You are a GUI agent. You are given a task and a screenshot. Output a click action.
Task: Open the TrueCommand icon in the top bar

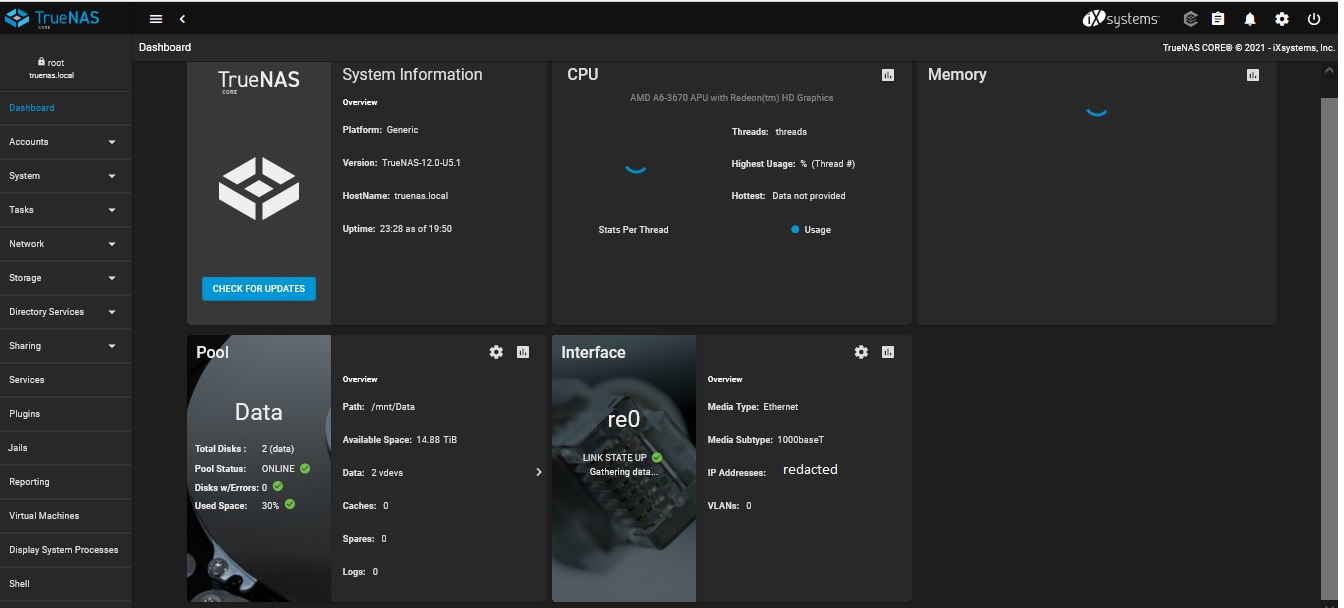coord(1190,19)
